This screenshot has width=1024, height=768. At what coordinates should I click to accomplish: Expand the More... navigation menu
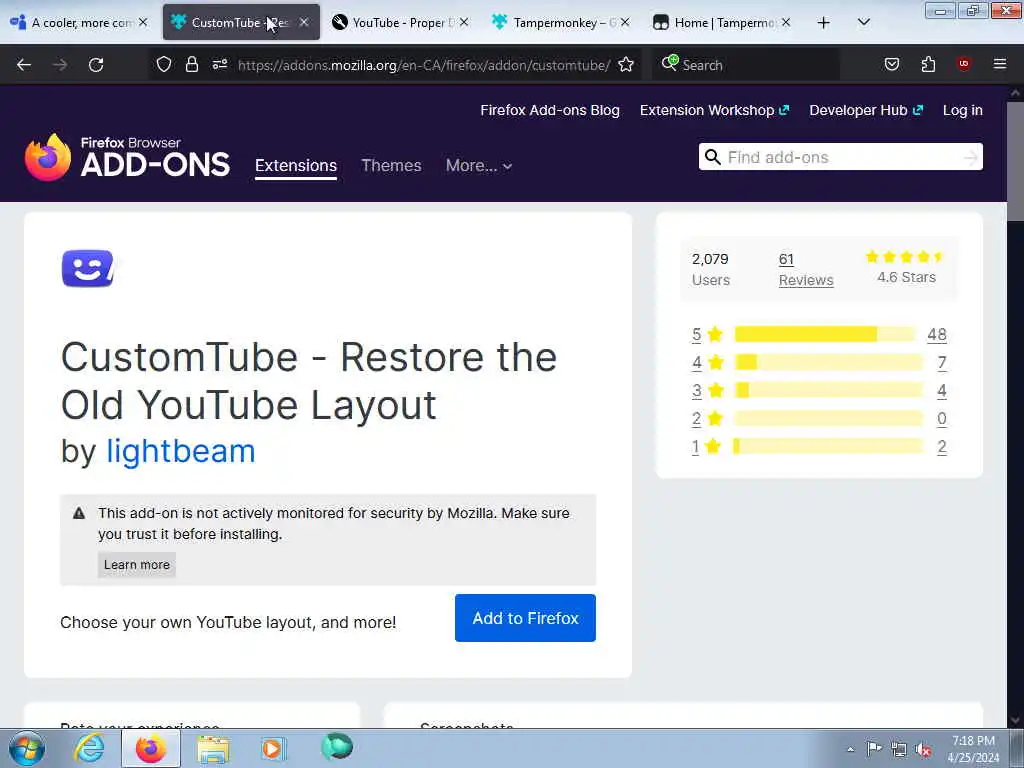click(x=479, y=166)
